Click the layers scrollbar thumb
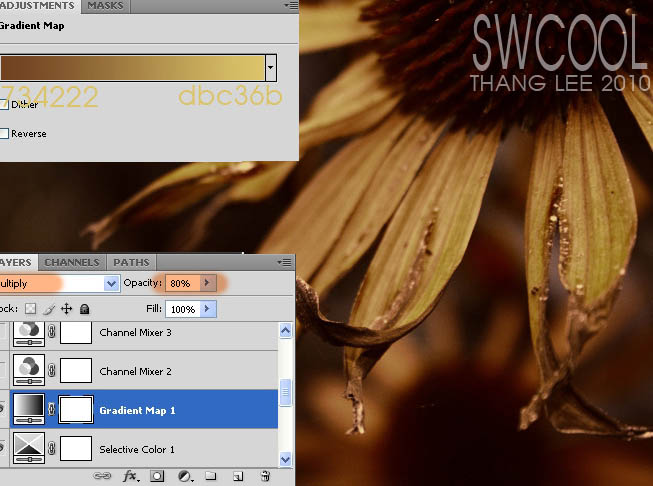 click(285, 392)
